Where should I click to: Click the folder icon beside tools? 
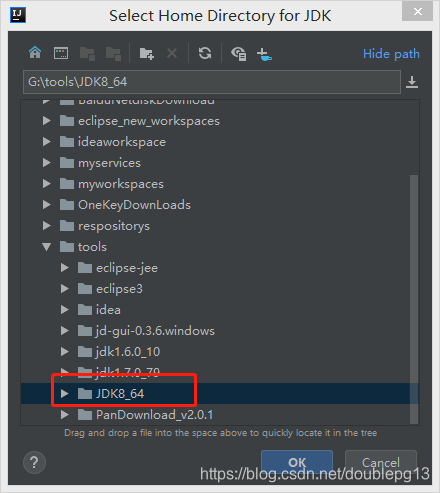67,246
